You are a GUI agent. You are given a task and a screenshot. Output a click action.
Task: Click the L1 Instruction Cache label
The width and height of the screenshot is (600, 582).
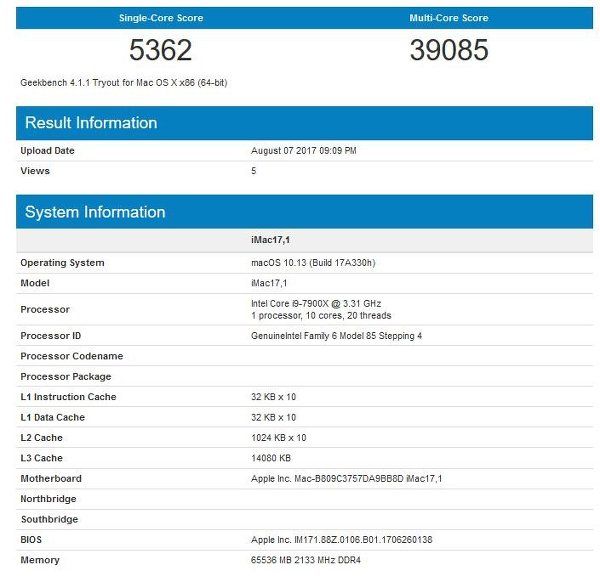pos(68,397)
